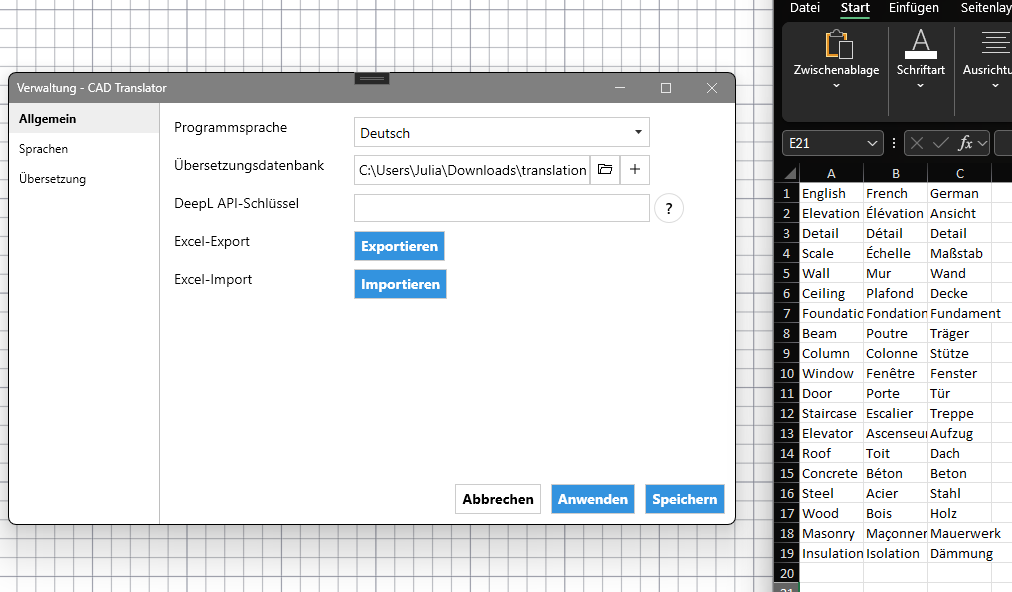This screenshot has width=1012, height=592.
Task: Select row 20 header in Excel
Action: (786, 573)
